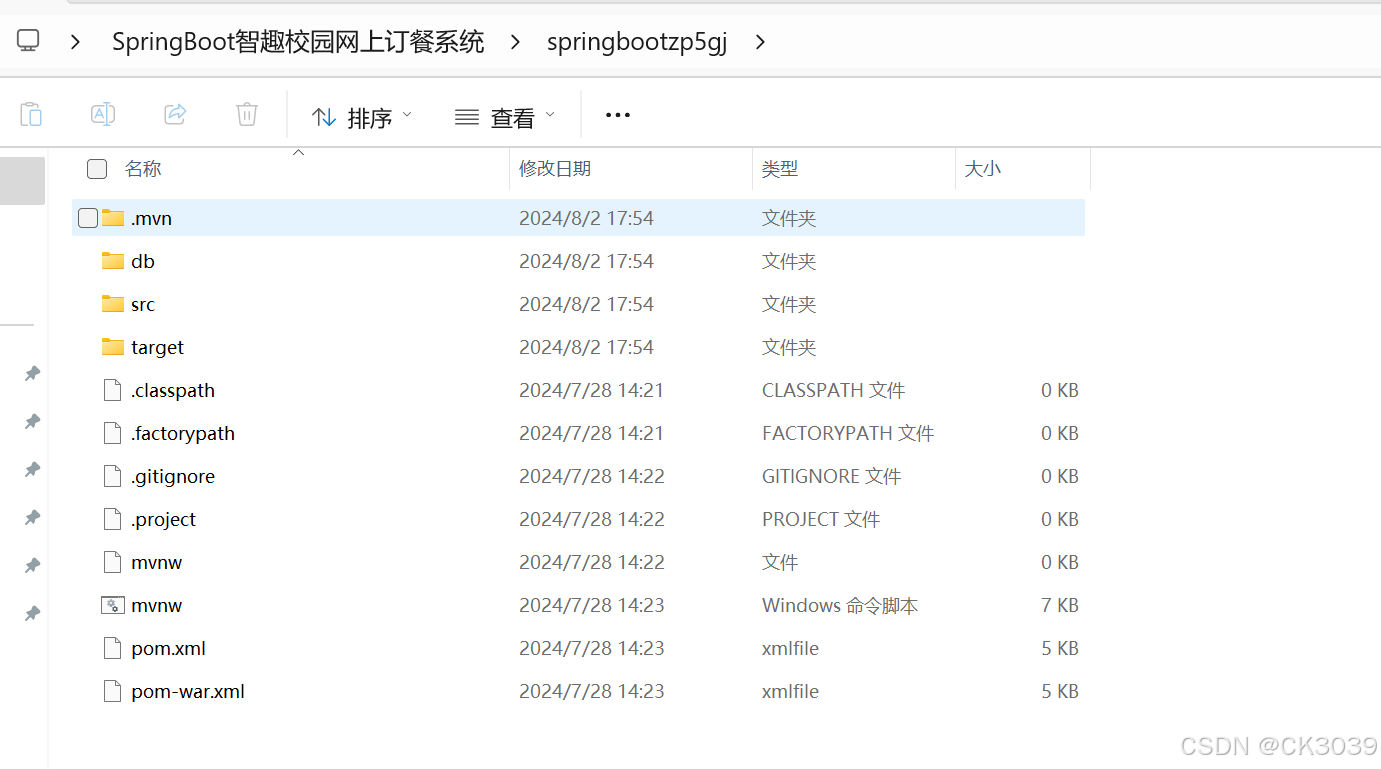Select the src folder icon
The width and height of the screenshot is (1381, 769).
[x=113, y=304]
